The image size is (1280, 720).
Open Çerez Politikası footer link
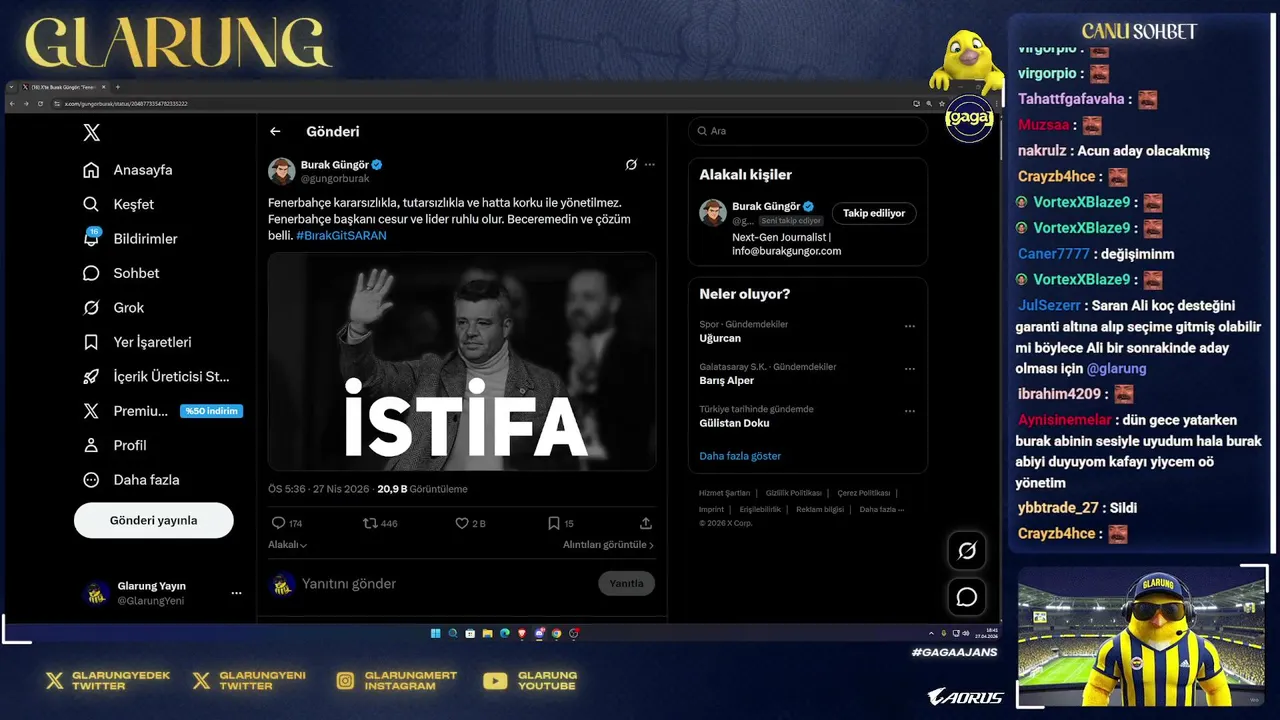pos(864,493)
